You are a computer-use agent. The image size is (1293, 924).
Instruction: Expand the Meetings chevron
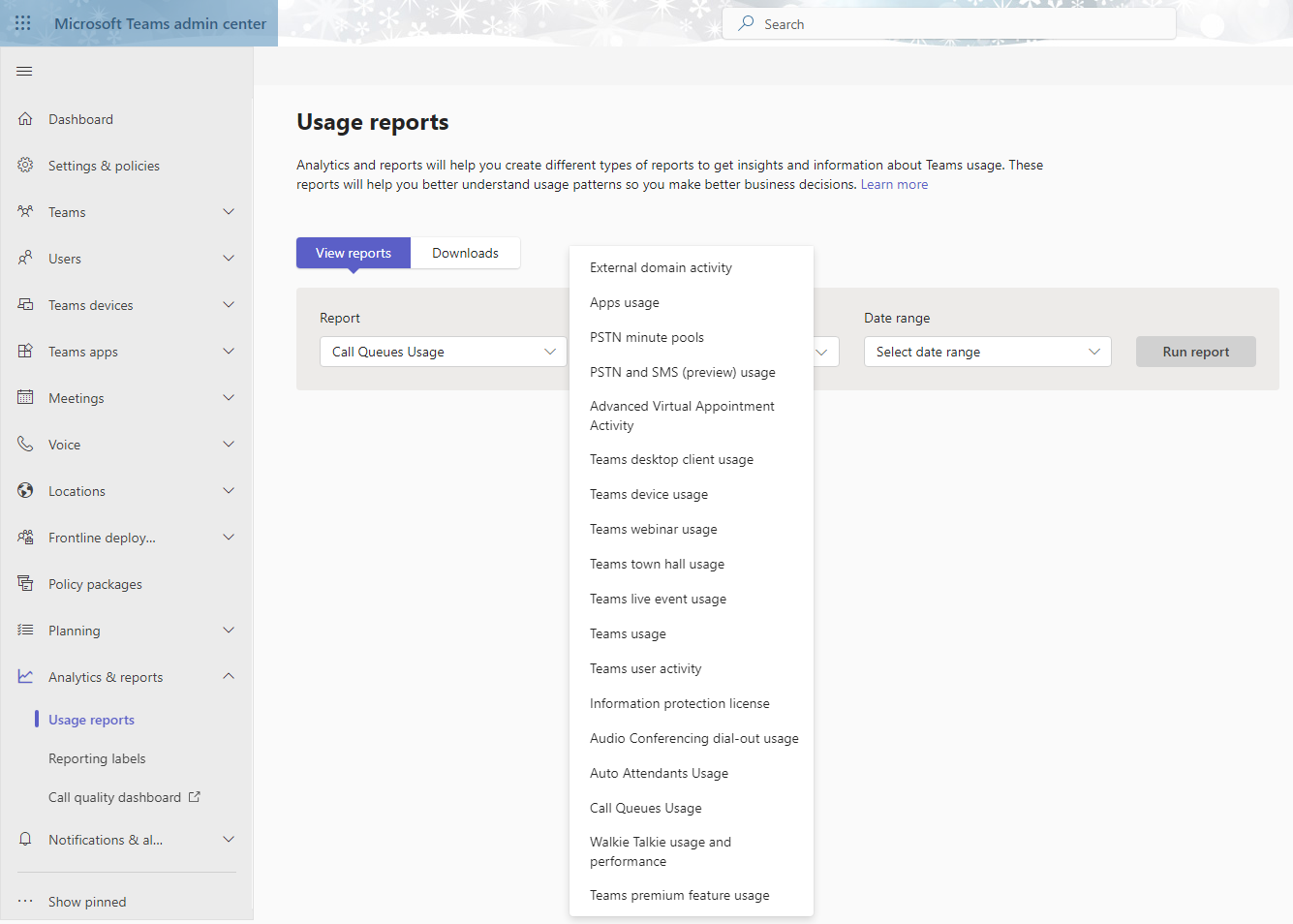229,398
